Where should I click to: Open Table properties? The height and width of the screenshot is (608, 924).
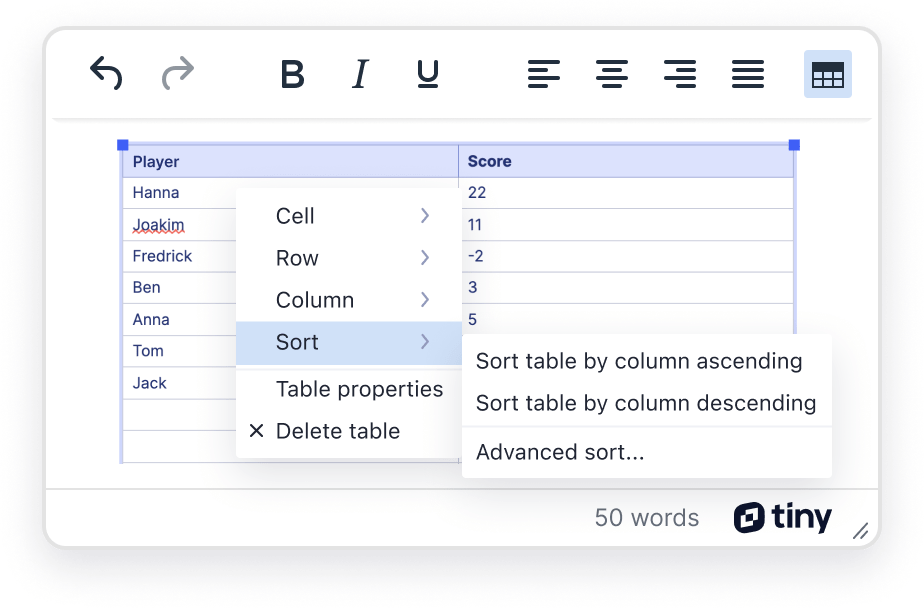(360, 389)
